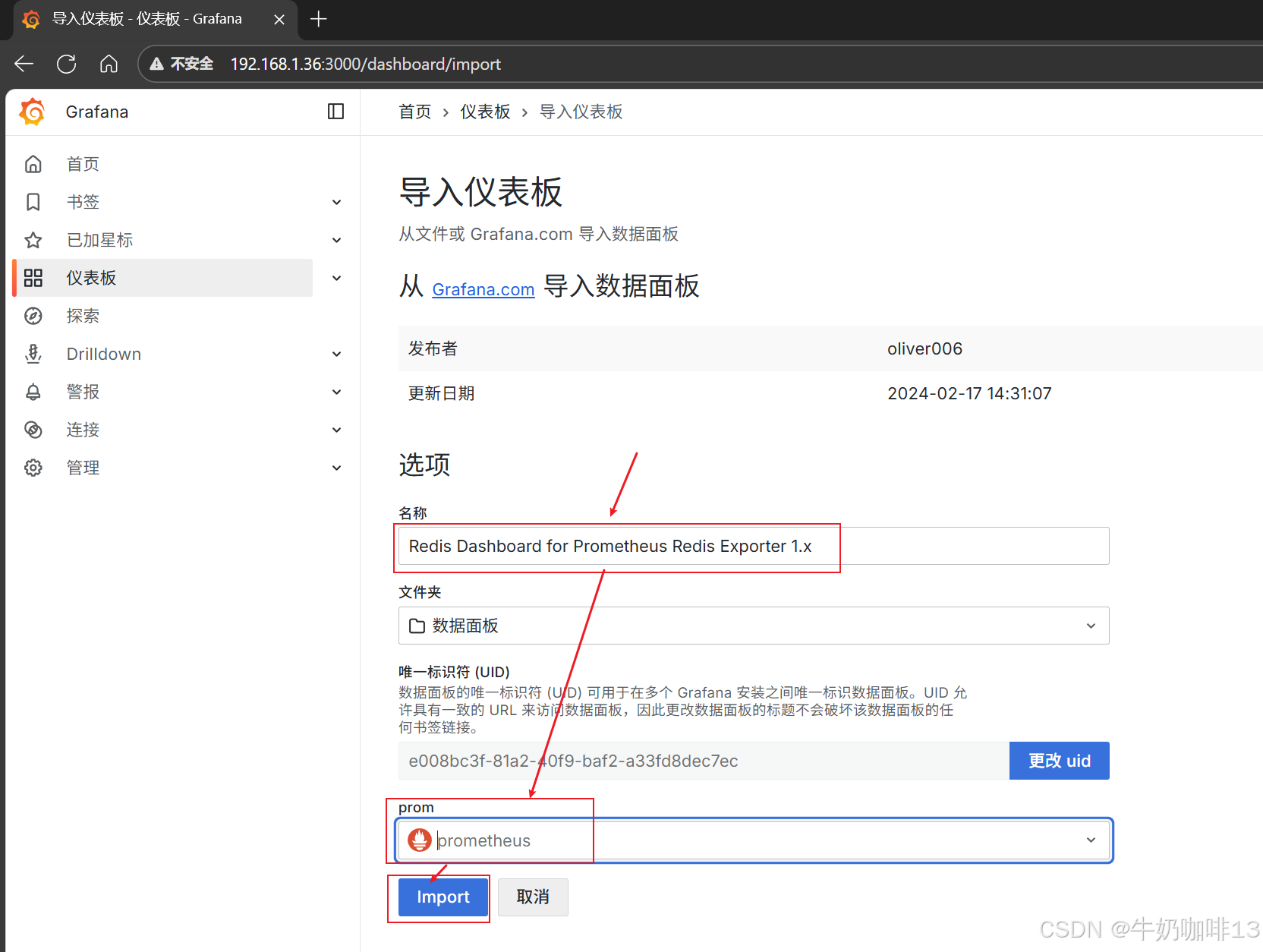Click the 更改 uid button
This screenshot has width=1263, height=952.
[x=1060, y=761]
